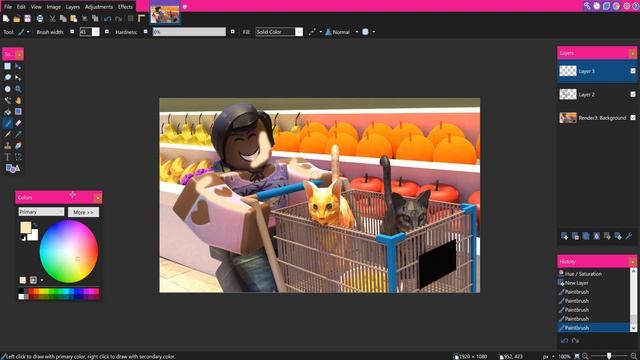Click the Open folder icon
This screenshot has height=360, width=640.
coord(17,19)
